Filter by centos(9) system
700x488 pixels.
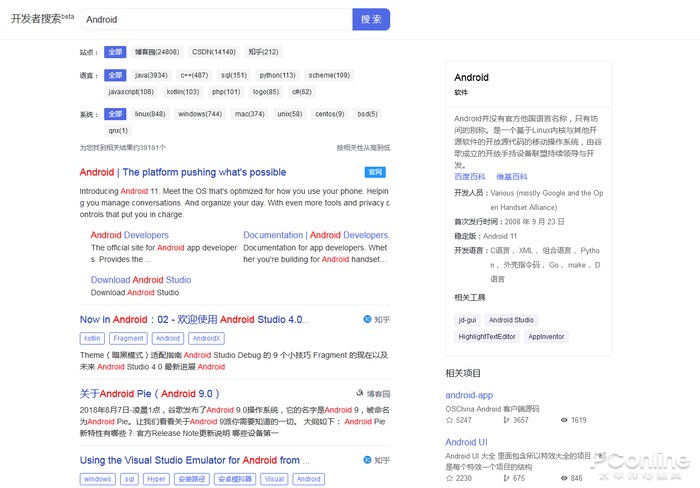[330, 114]
